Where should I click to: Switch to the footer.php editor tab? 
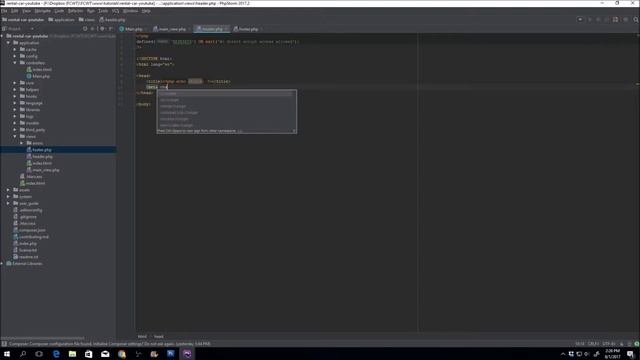(x=248, y=29)
